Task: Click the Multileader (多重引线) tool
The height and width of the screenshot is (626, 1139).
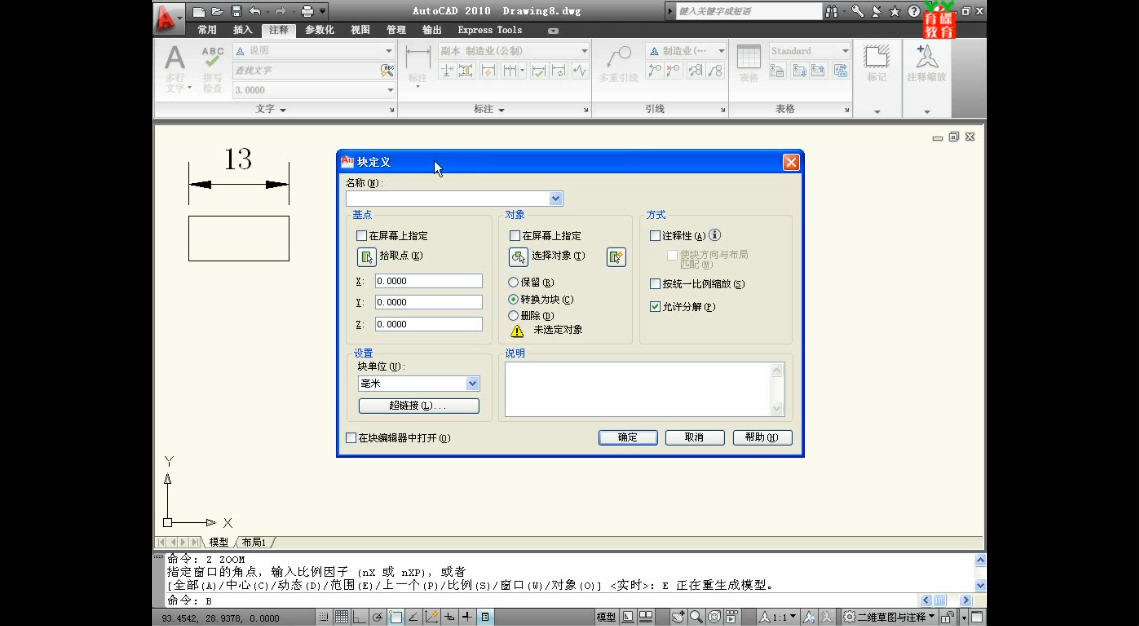Action: 618,62
